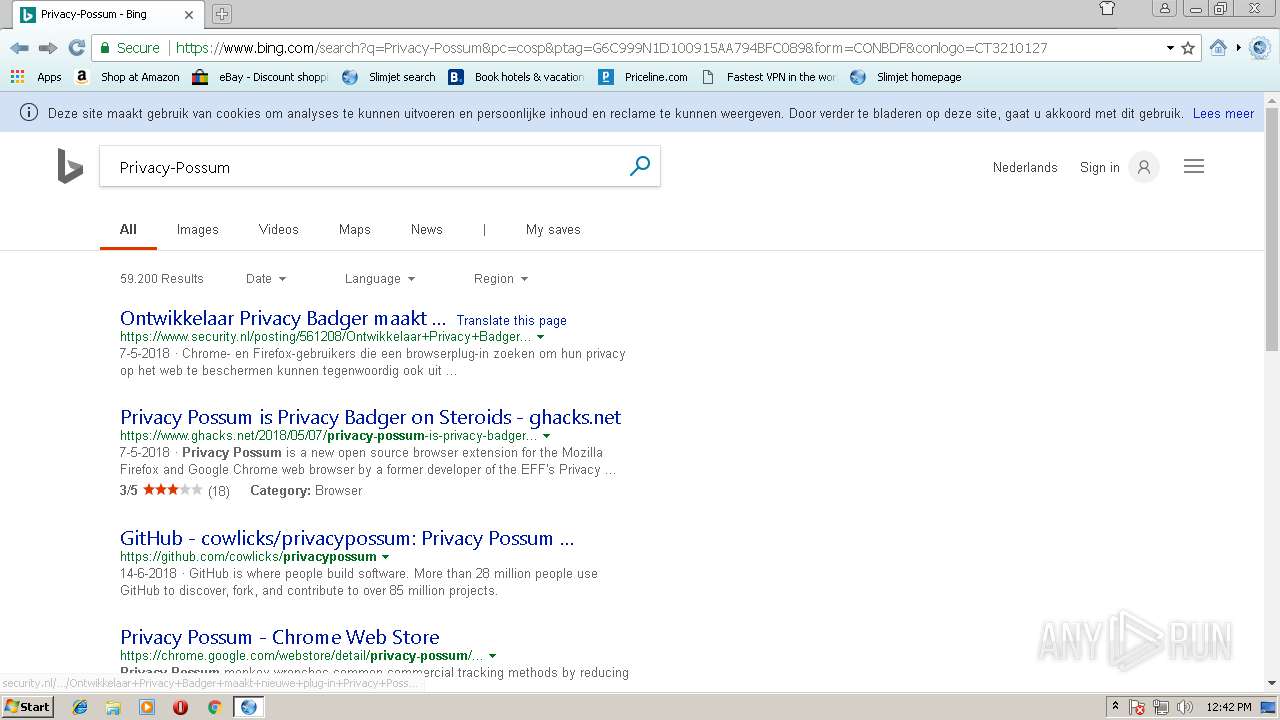The width and height of the screenshot is (1280, 720).
Task: Open the browser home page icon
Action: click(x=1218, y=48)
